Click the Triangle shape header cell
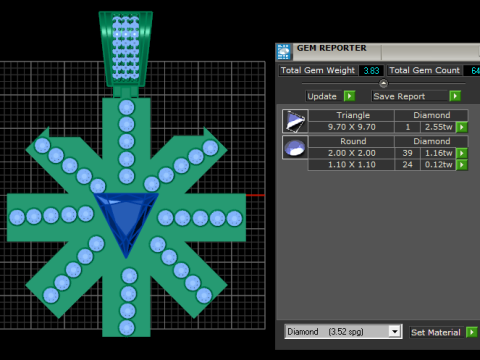 tap(351, 115)
